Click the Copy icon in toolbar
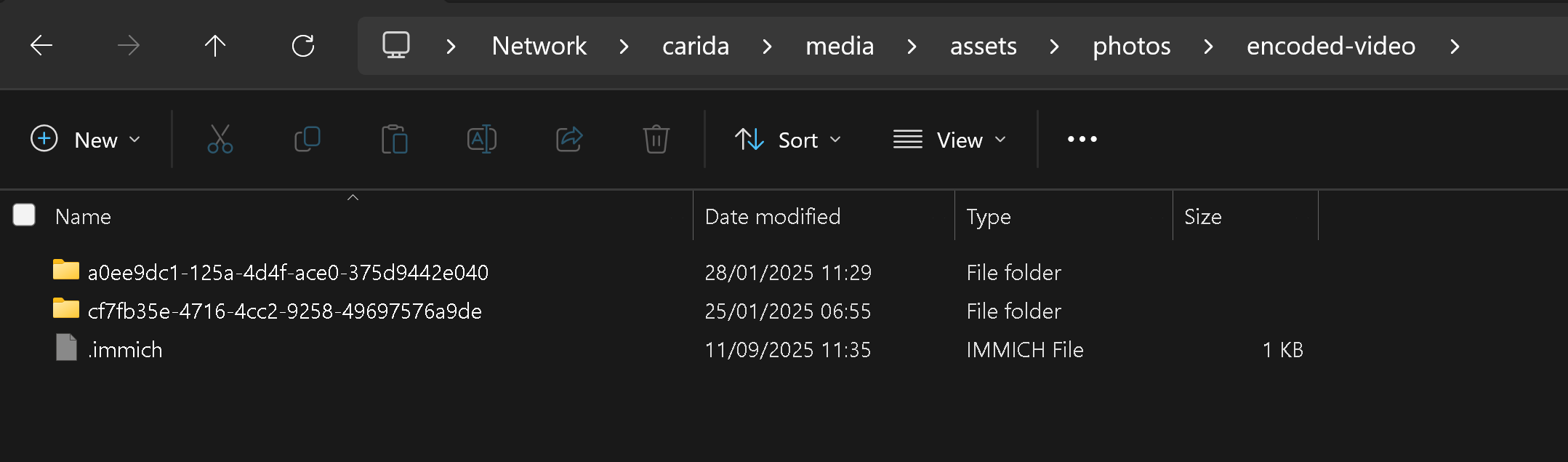The width and height of the screenshot is (1568, 462). coord(307,139)
